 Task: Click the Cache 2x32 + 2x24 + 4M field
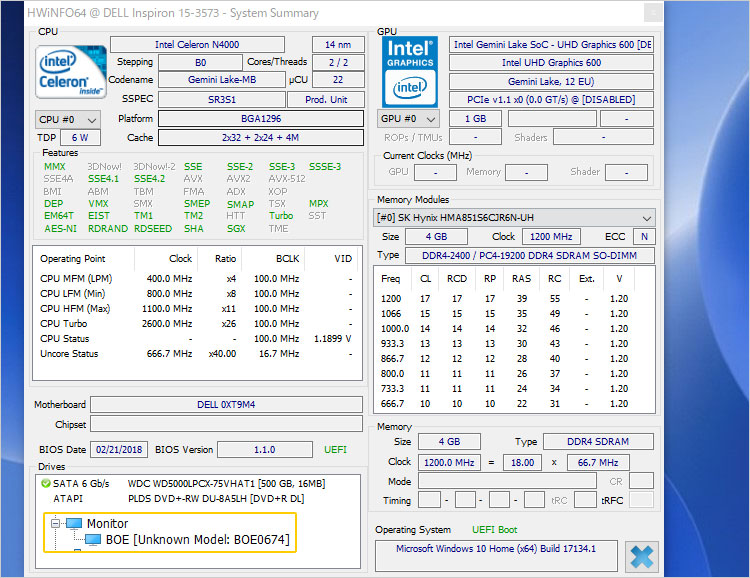(x=261, y=137)
